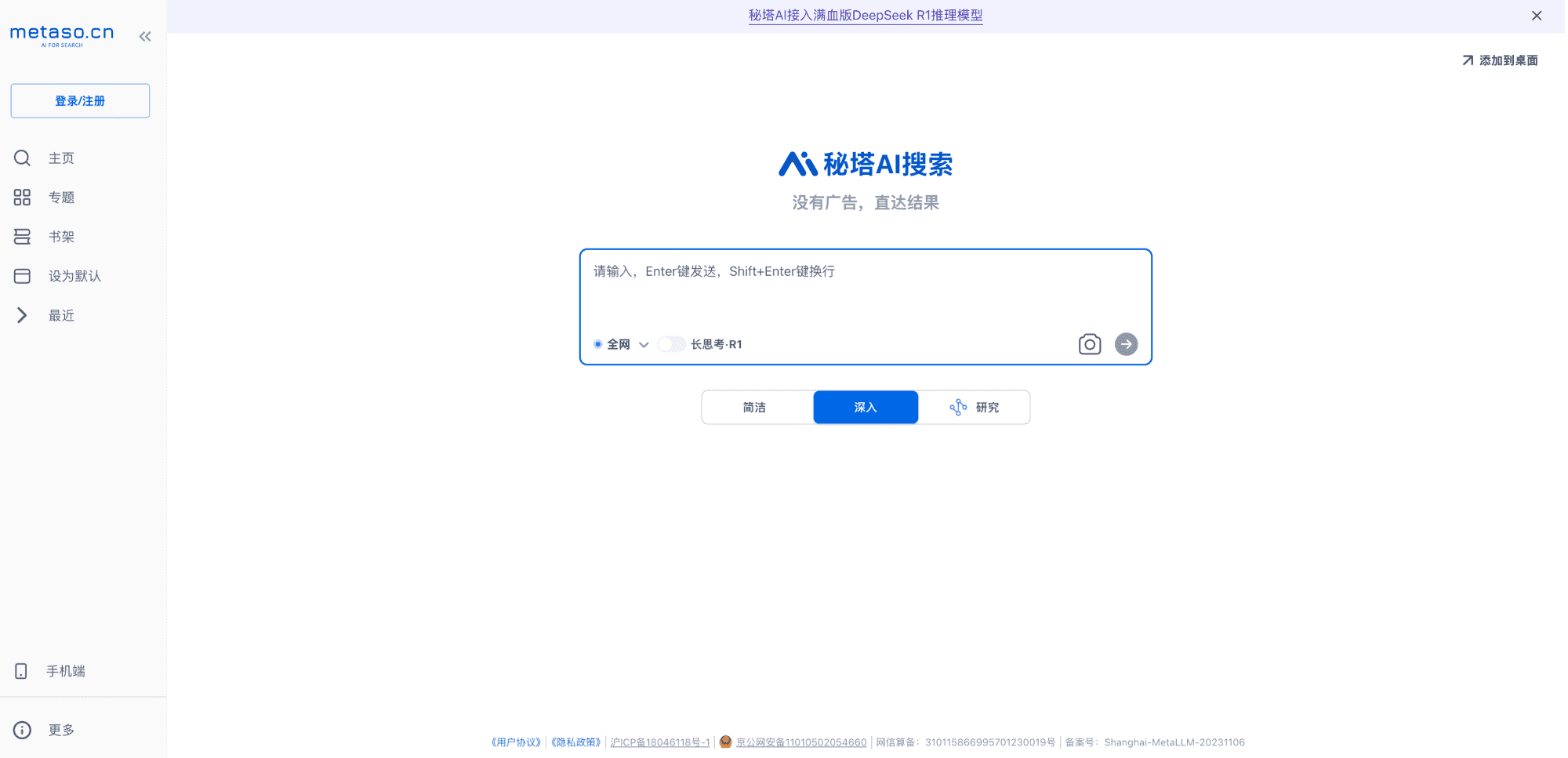
Task: Click the 设为默认 browser window icon
Action: [x=22, y=276]
